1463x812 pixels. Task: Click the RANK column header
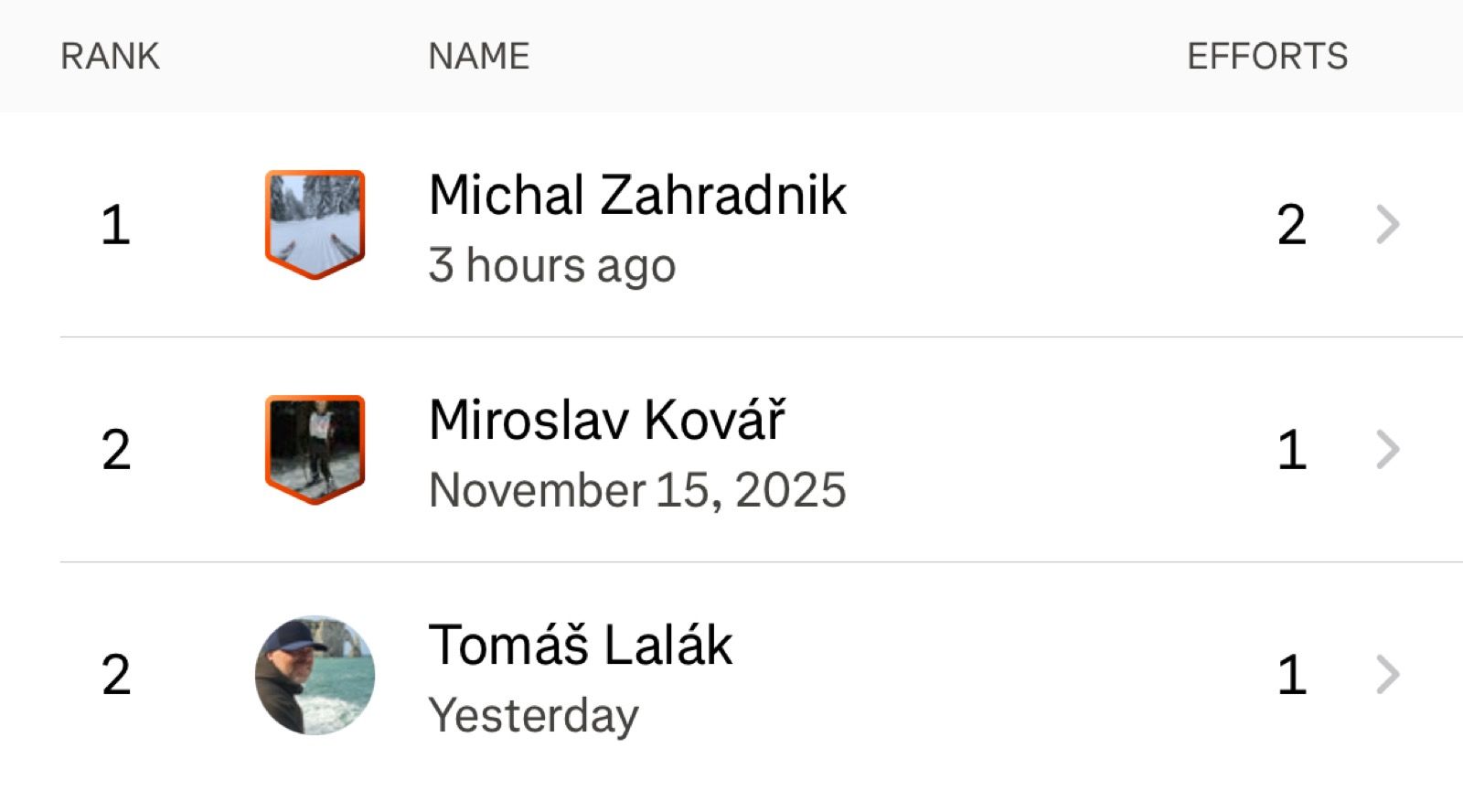point(110,57)
